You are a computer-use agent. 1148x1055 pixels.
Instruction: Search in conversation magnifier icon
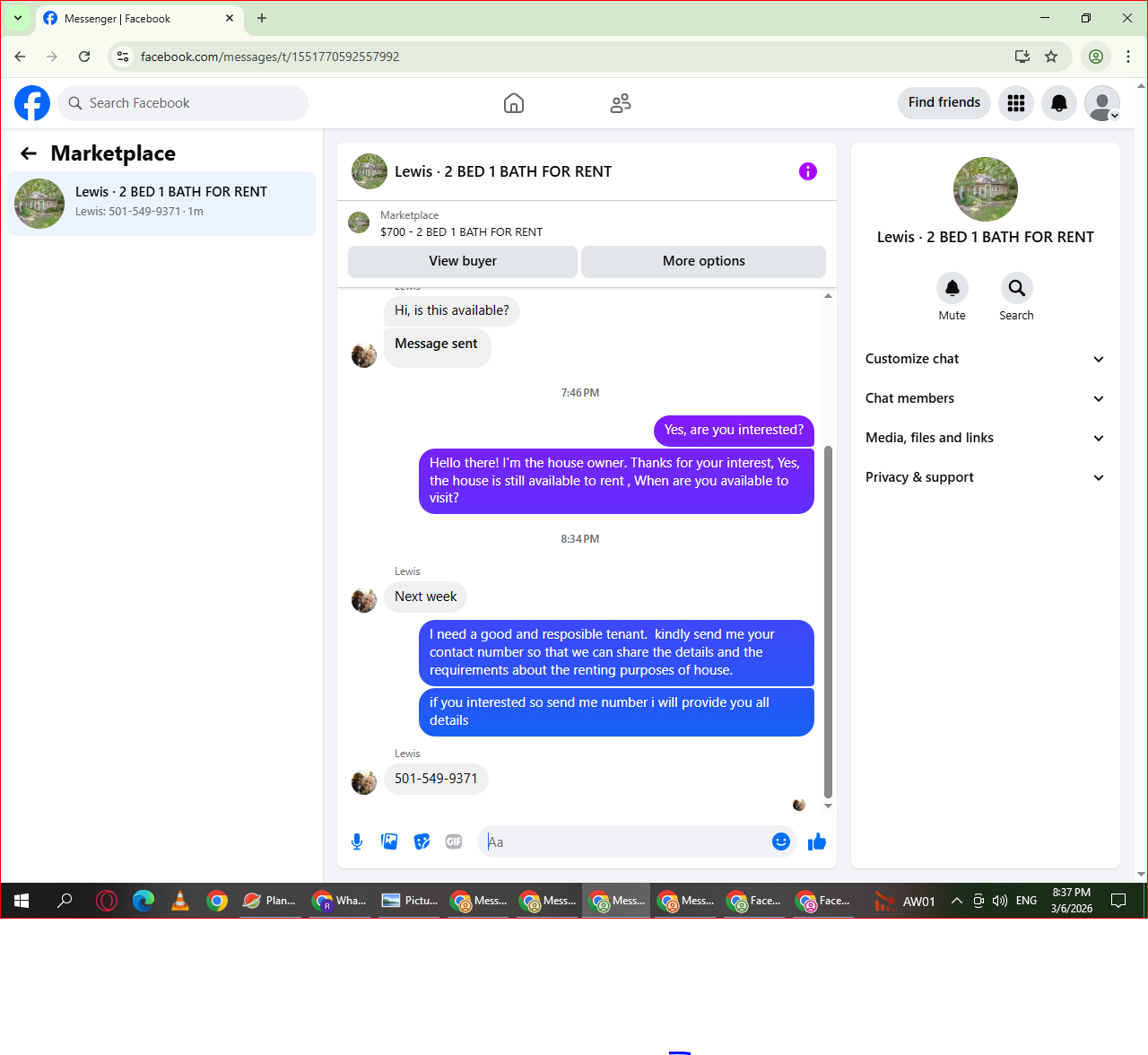pyautogui.click(x=1017, y=288)
